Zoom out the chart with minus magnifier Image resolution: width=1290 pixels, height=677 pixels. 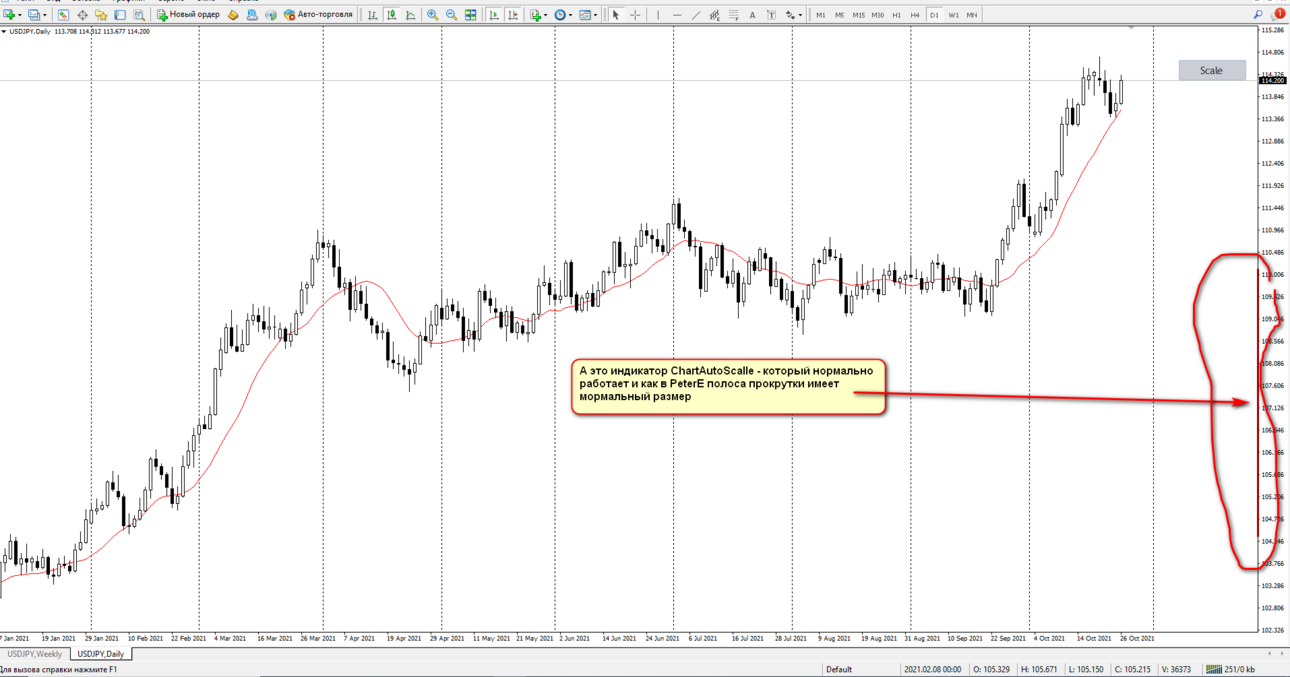pyautogui.click(x=451, y=15)
